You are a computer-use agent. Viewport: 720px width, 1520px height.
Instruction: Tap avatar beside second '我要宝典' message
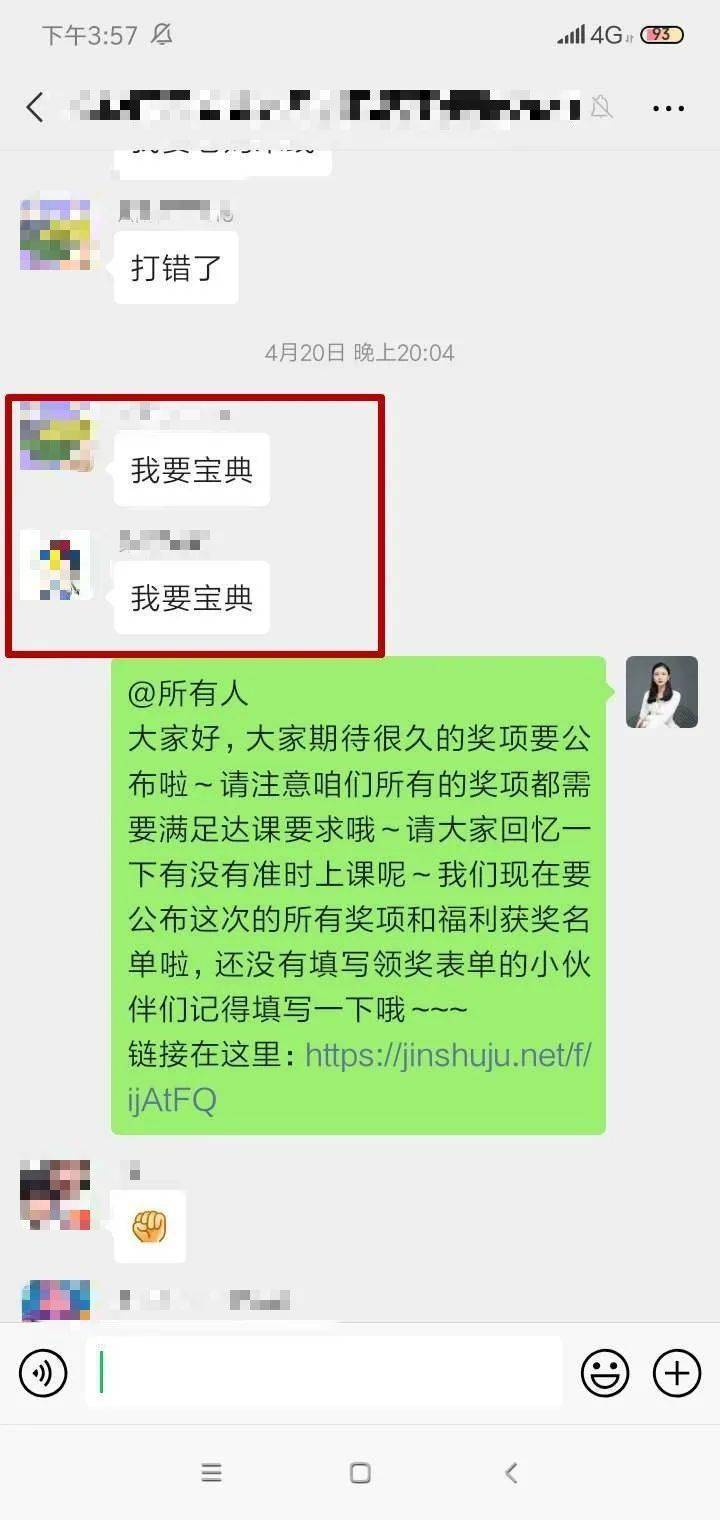(x=56, y=565)
